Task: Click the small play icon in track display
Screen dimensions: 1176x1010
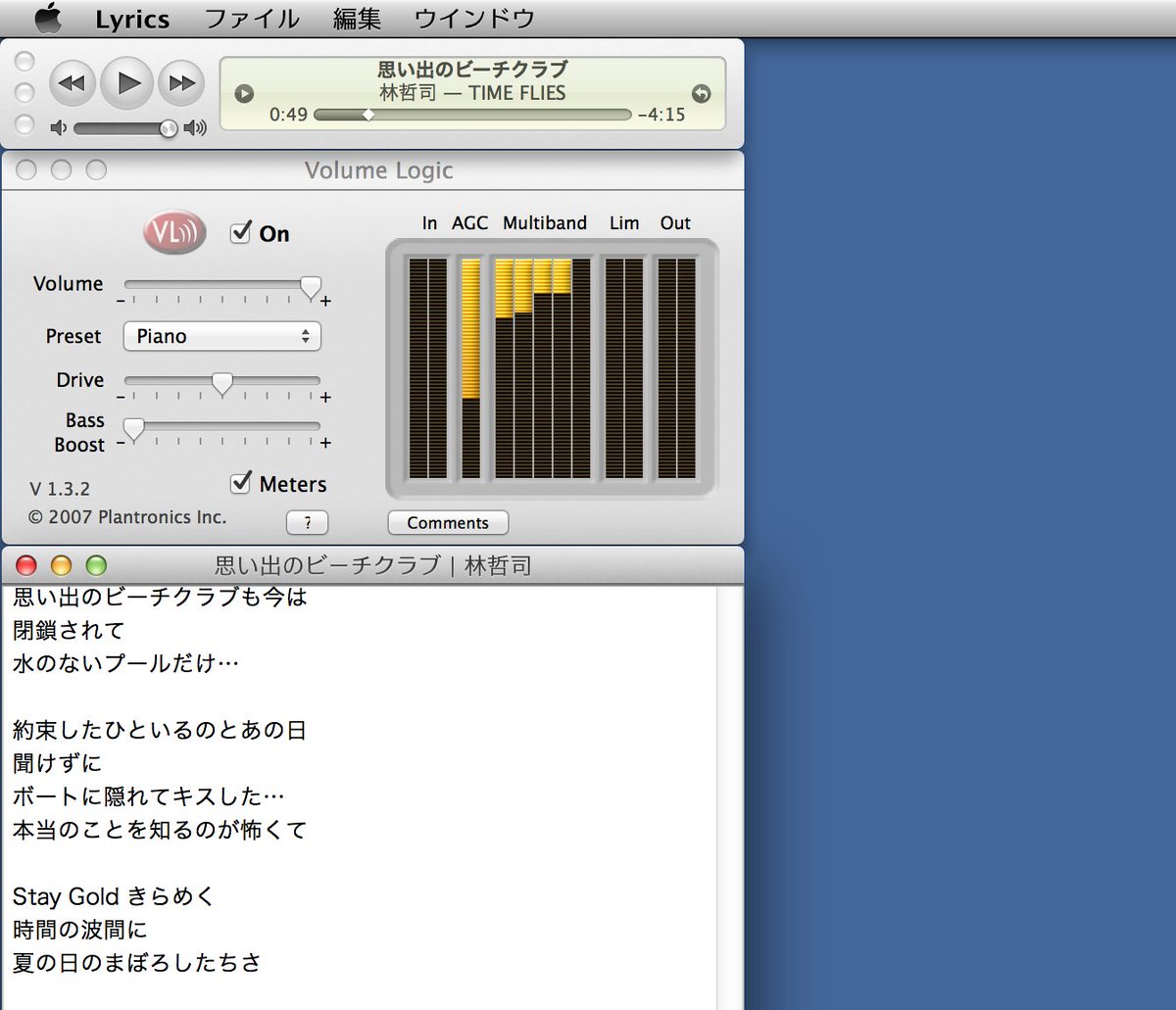Action: 245,94
